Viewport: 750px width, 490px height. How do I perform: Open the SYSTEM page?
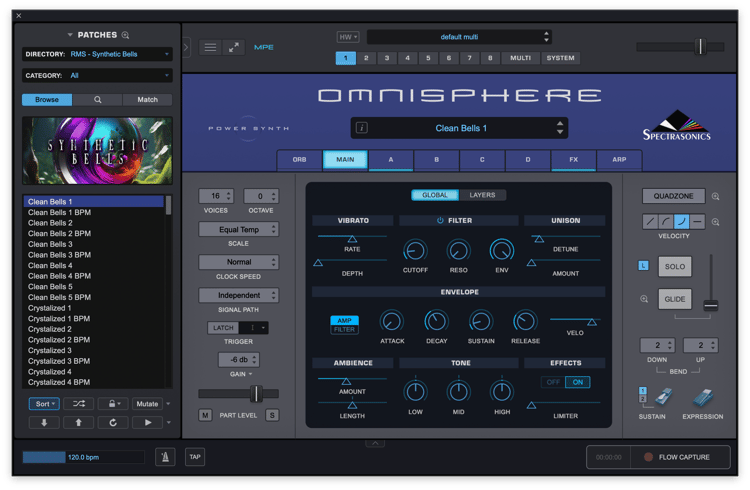click(x=561, y=58)
